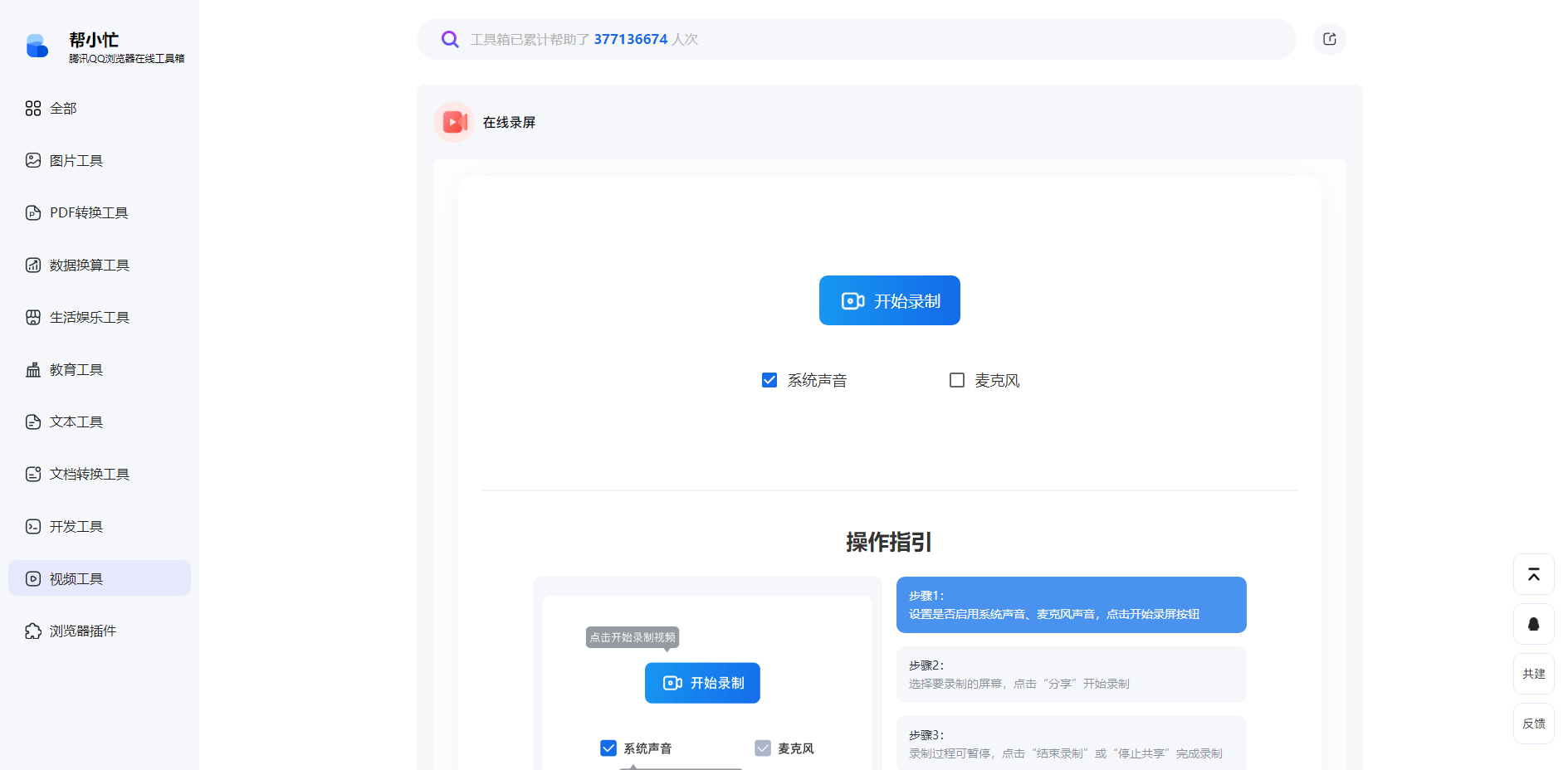
Task: Click the PDF转换工具 document icon
Action: 33,213
